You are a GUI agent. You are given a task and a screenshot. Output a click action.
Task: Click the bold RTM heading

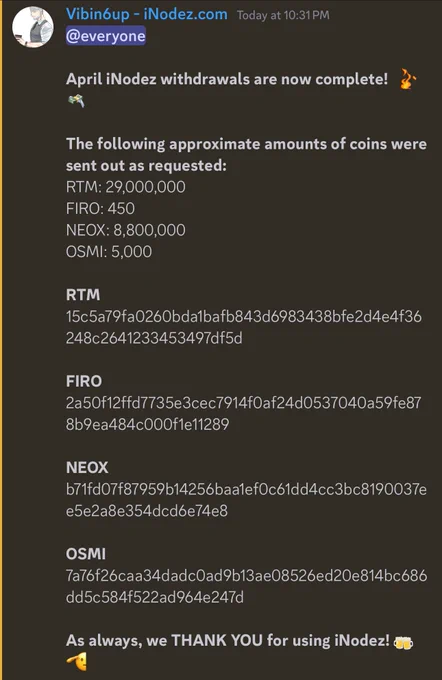click(x=83, y=295)
